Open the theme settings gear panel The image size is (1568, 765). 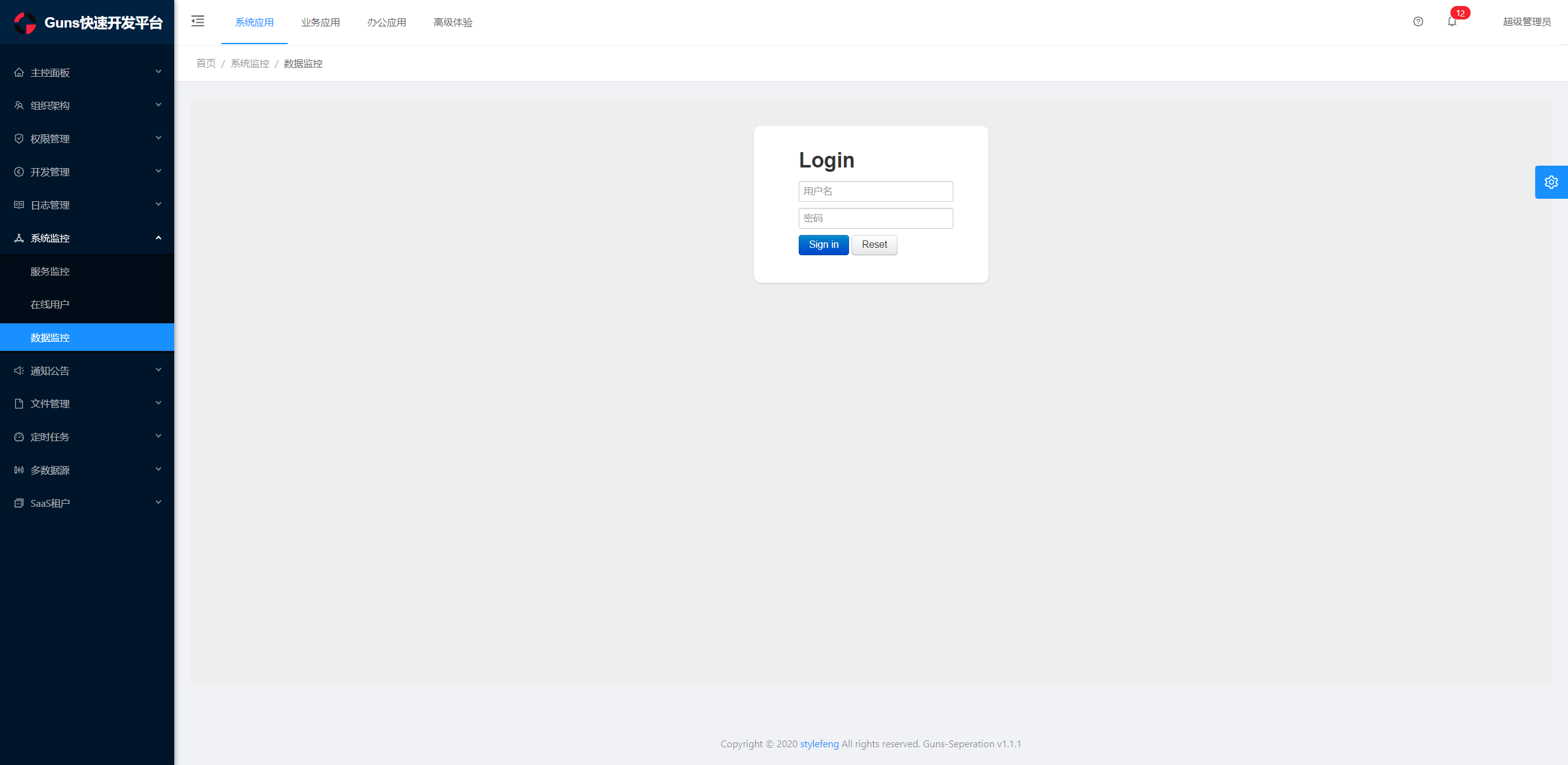[x=1551, y=182]
